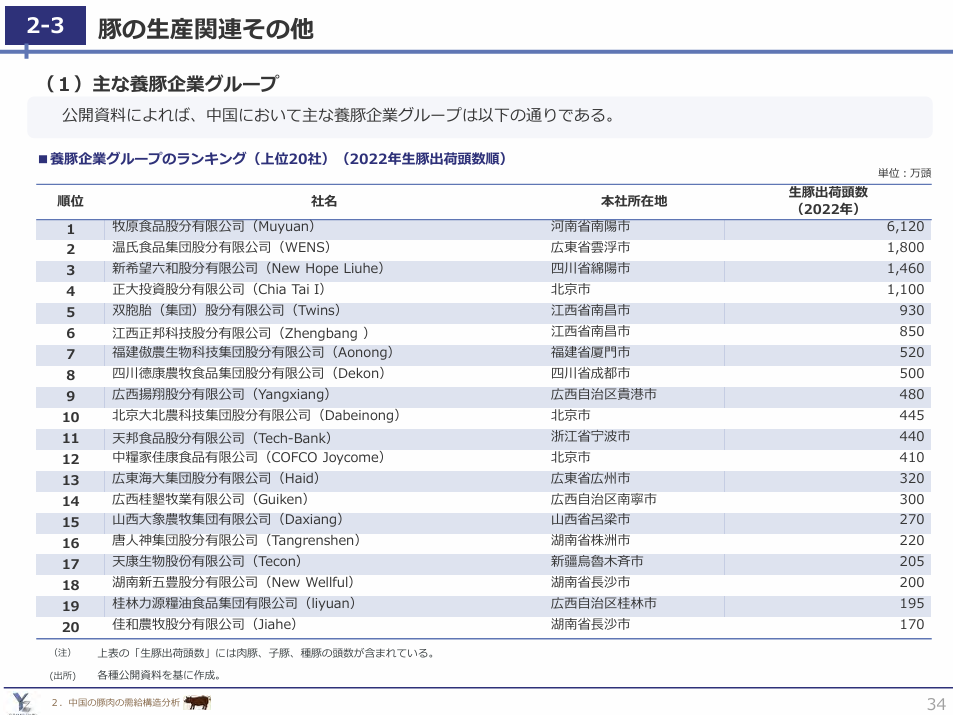Select the Tech-Bank company name cell

(x=222, y=438)
